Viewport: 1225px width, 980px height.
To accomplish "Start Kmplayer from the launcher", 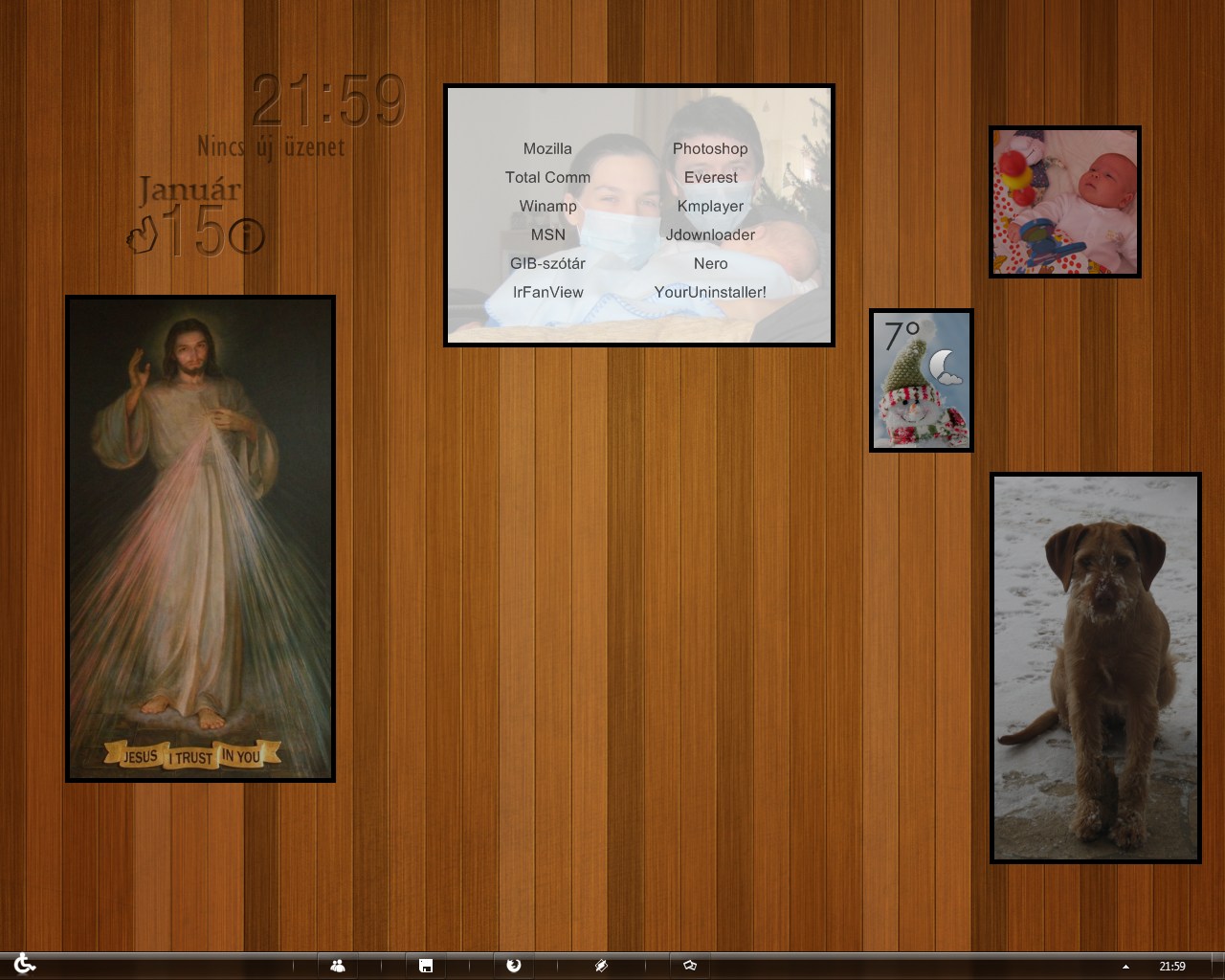I will click(710, 206).
